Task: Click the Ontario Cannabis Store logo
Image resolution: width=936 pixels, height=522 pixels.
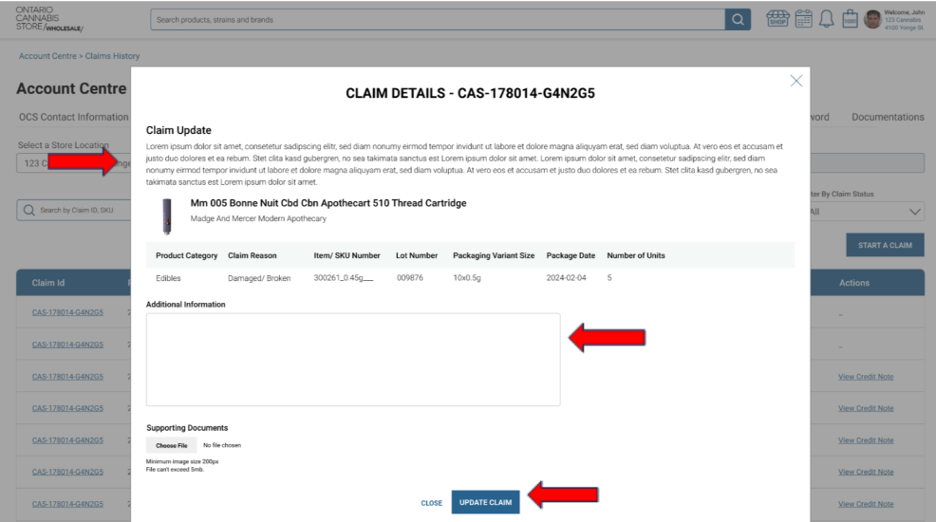Action: [x=49, y=19]
